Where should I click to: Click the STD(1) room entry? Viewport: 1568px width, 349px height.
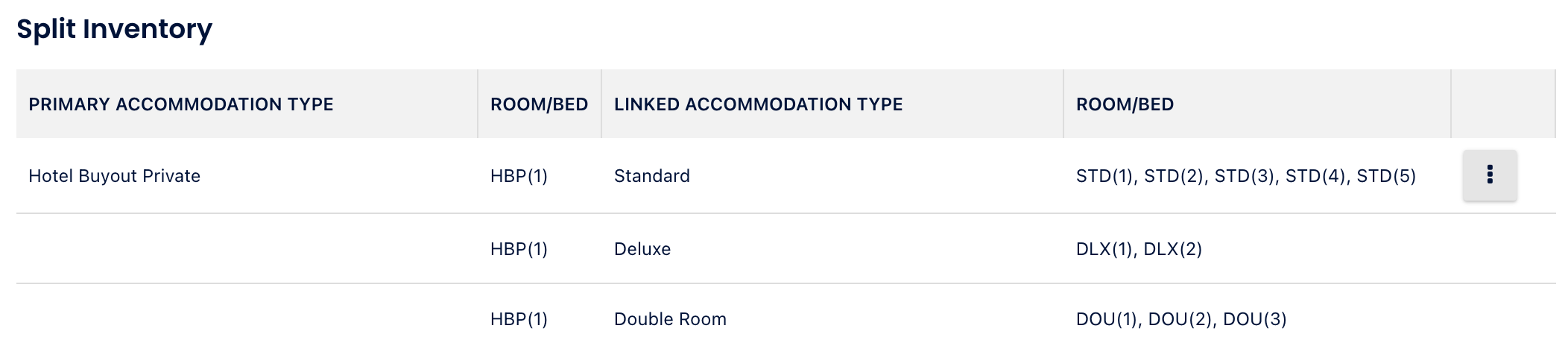coord(1104,176)
